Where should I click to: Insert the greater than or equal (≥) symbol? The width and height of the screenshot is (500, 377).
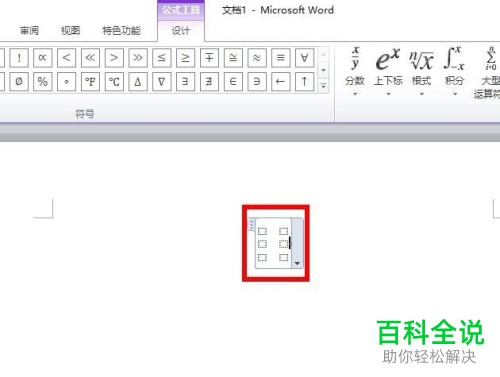click(185, 58)
